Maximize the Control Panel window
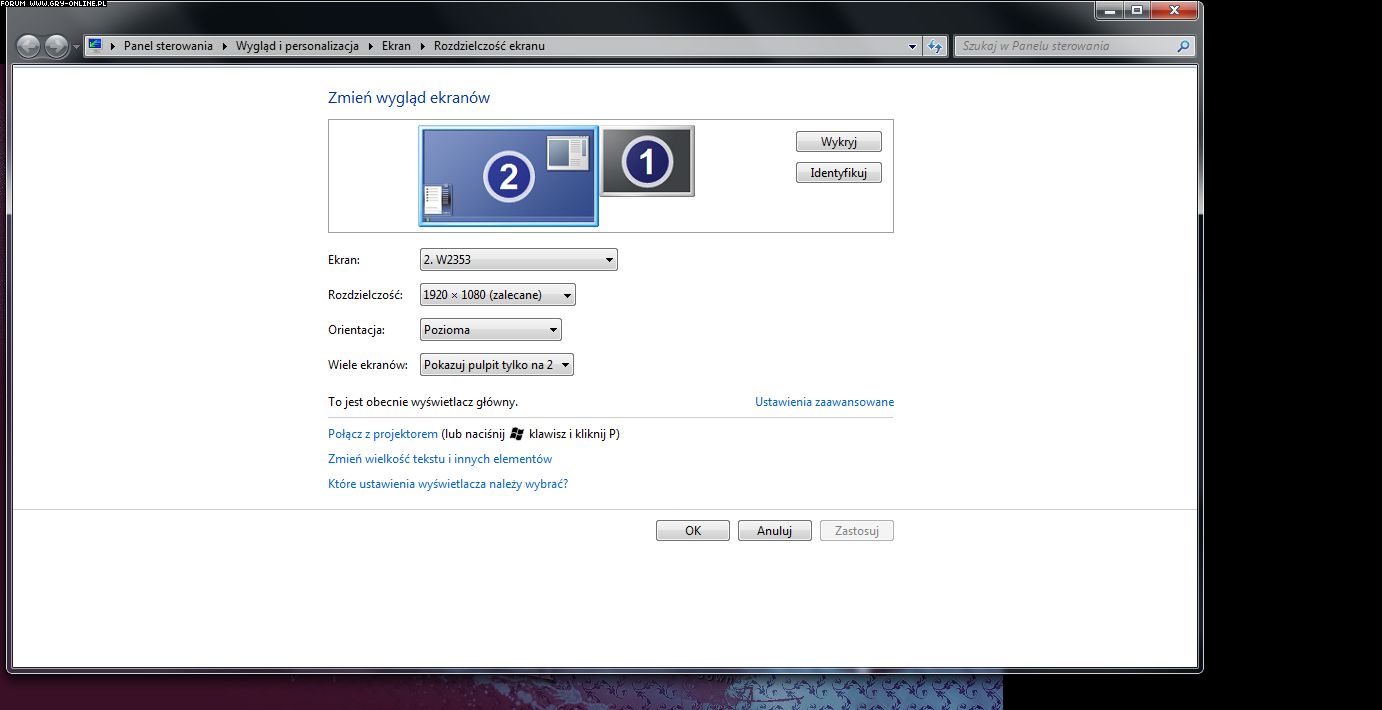This screenshot has width=1382, height=710. [x=1136, y=10]
